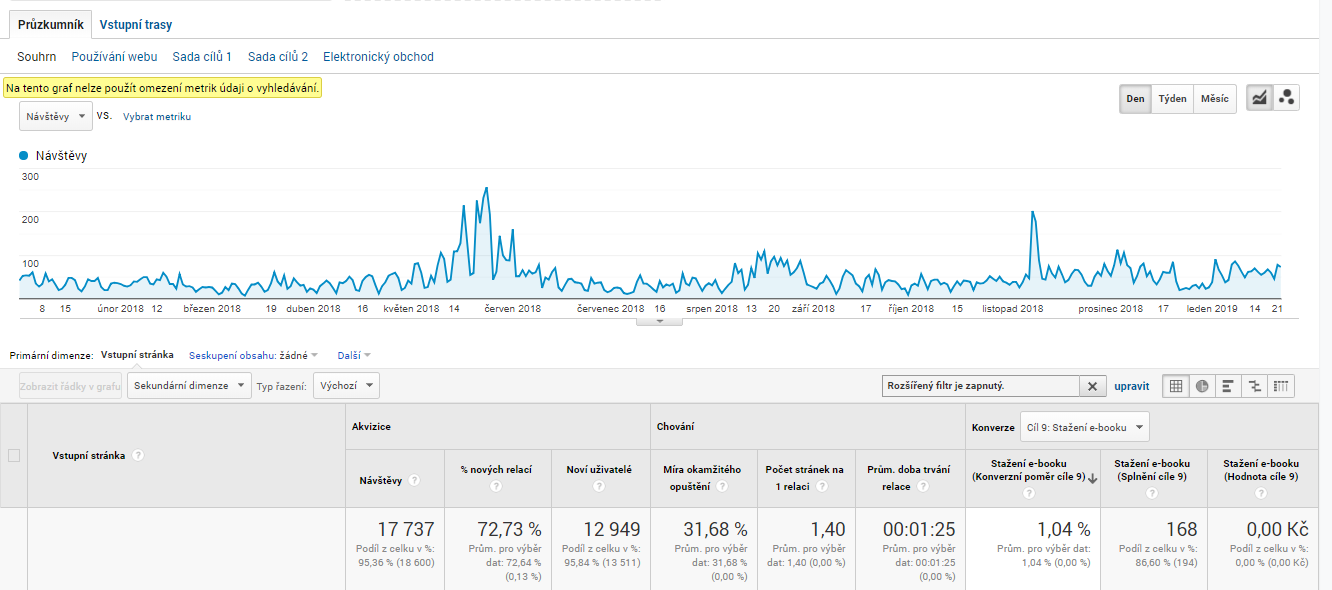Clear the advanced filter with X icon
This screenshot has width=1332, height=590.
coord(1093,386)
